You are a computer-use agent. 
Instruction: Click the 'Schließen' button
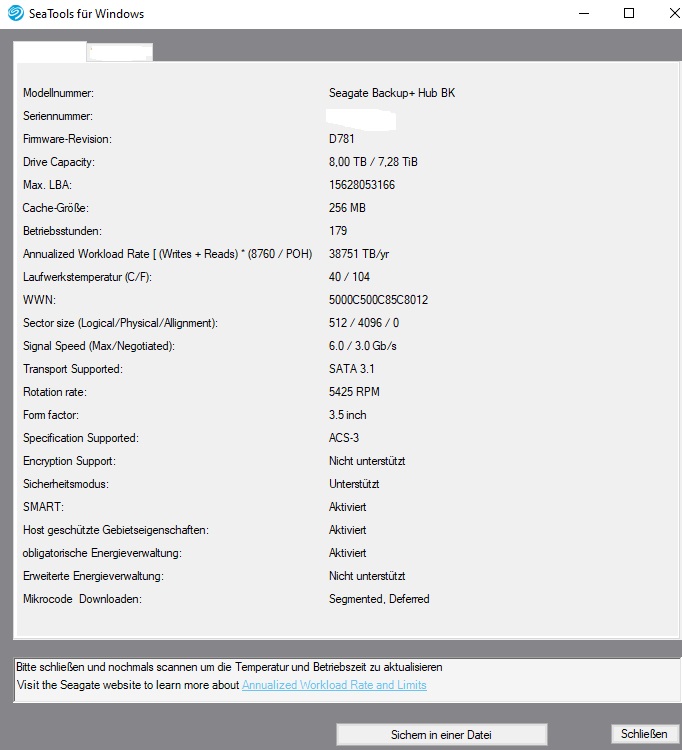coord(644,734)
